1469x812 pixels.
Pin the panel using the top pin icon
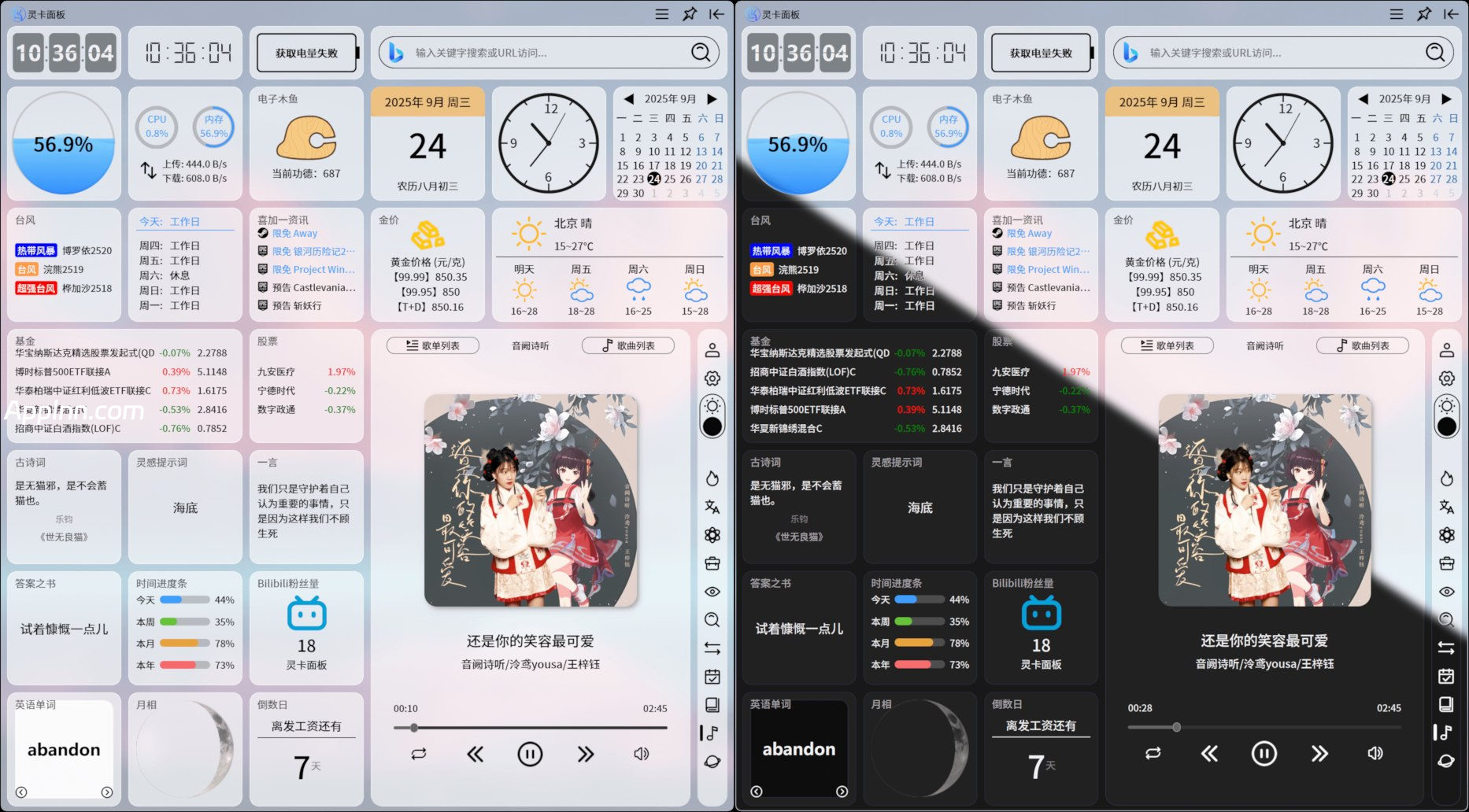(x=689, y=13)
